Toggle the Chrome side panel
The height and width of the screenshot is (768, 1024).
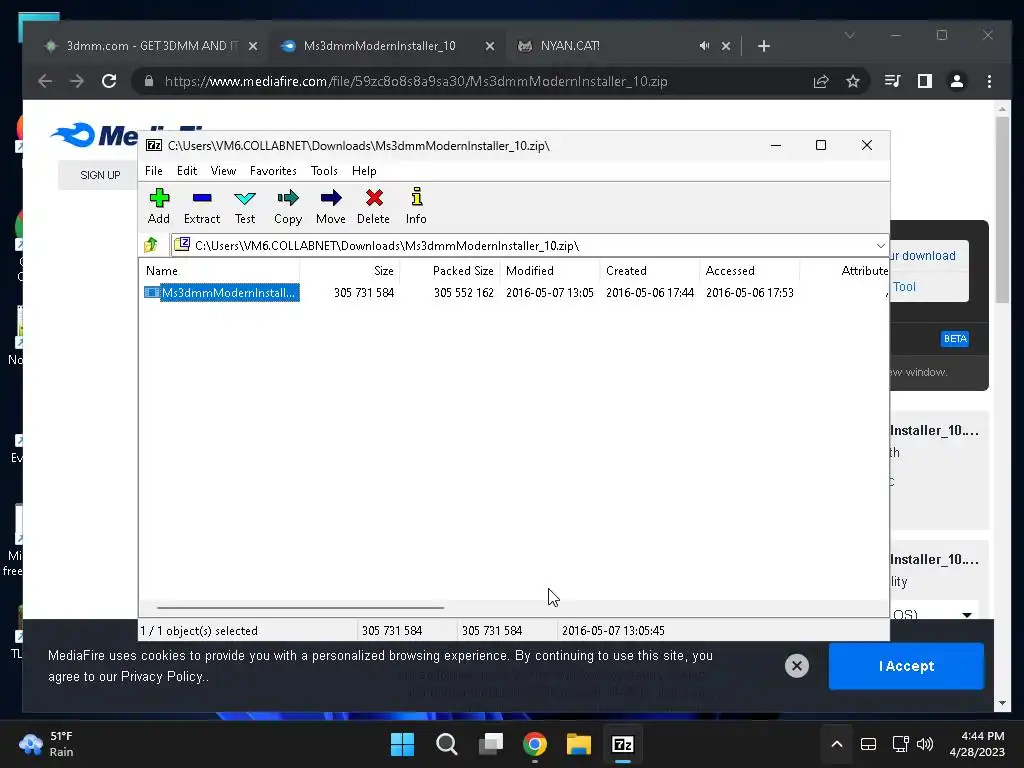click(x=925, y=81)
